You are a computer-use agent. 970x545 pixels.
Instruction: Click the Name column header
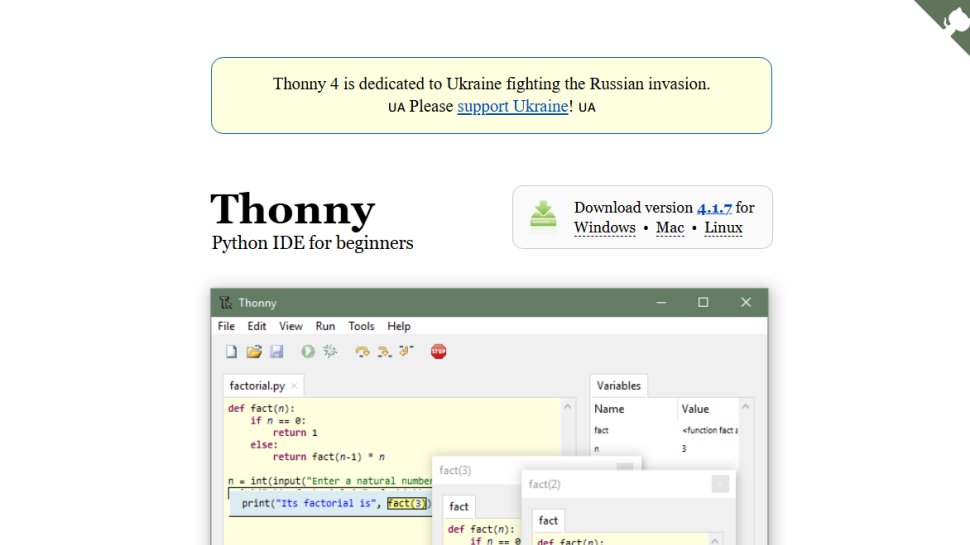(609, 409)
